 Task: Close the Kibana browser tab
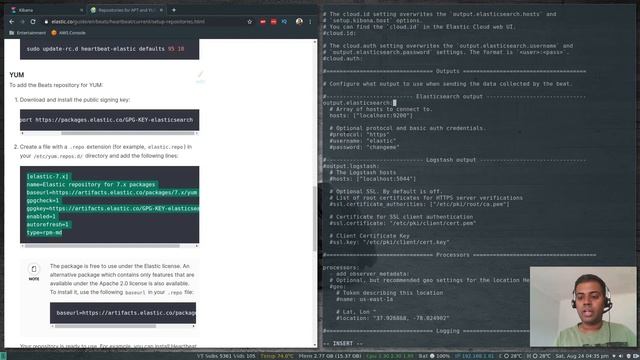point(81,10)
